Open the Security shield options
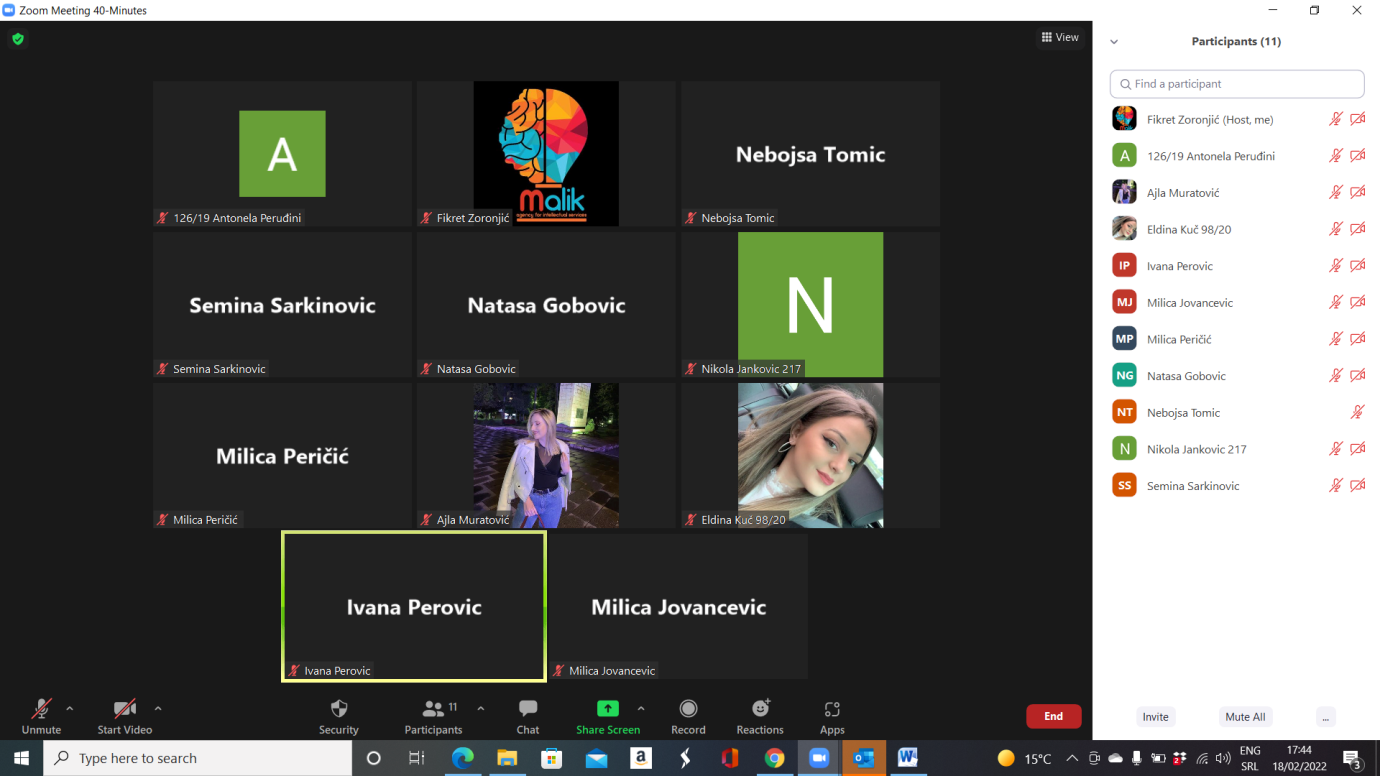 [338, 716]
